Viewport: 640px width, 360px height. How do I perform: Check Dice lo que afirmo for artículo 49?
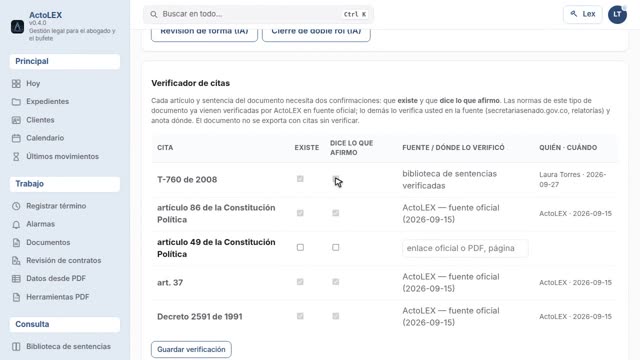coord(336,247)
